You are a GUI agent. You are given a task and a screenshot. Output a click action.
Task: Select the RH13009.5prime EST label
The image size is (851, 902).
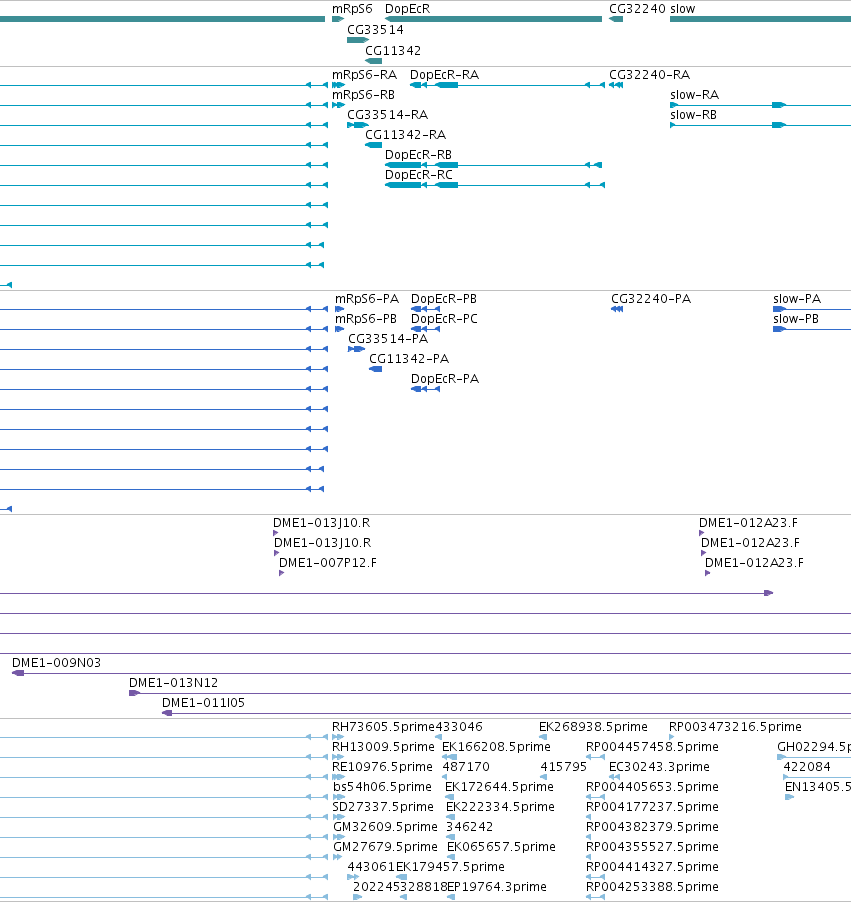383,747
